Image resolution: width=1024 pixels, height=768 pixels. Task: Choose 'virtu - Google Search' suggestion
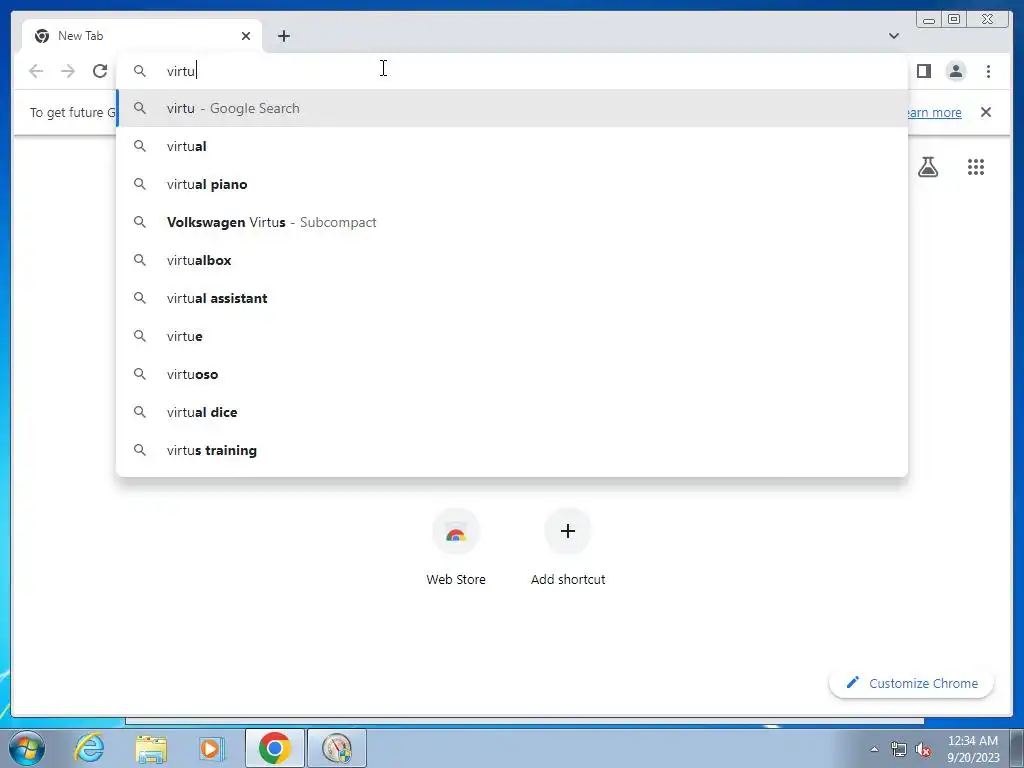click(512, 108)
